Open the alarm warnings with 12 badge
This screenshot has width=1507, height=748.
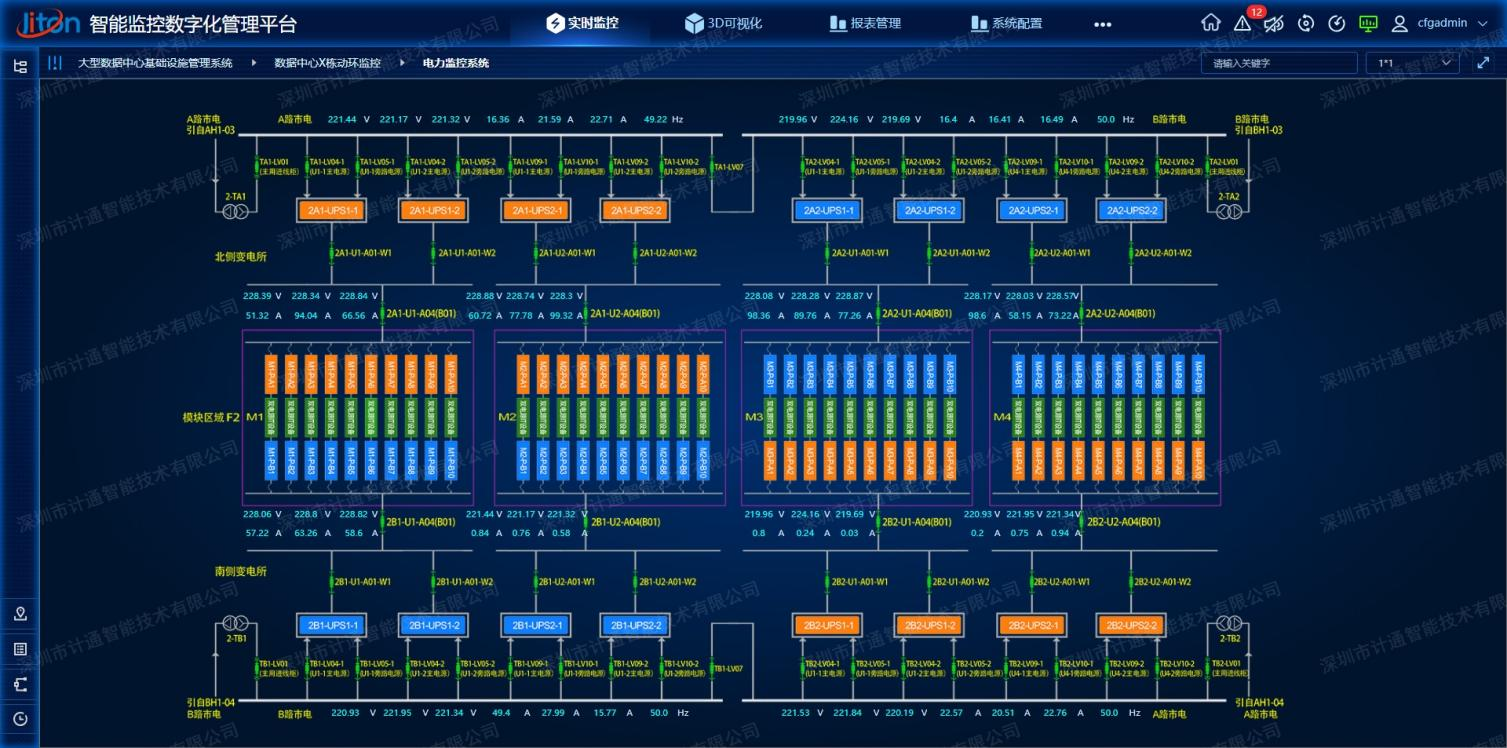1243,23
